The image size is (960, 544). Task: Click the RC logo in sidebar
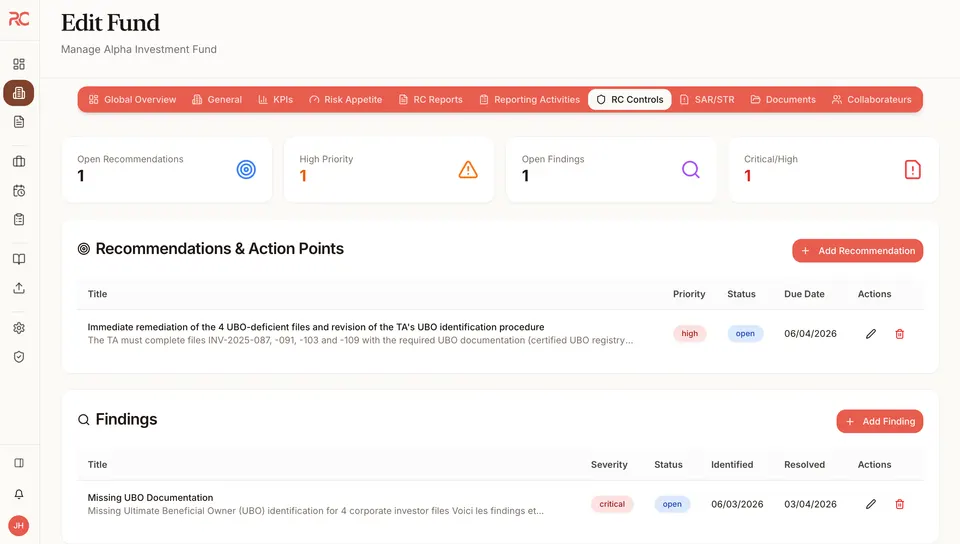[x=19, y=19]
